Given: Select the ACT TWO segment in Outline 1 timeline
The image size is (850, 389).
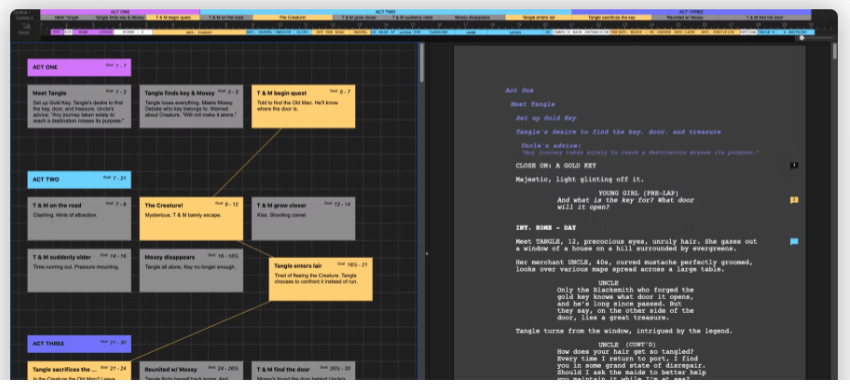Looking at the screenshot, I should click(x=385, y=12).
